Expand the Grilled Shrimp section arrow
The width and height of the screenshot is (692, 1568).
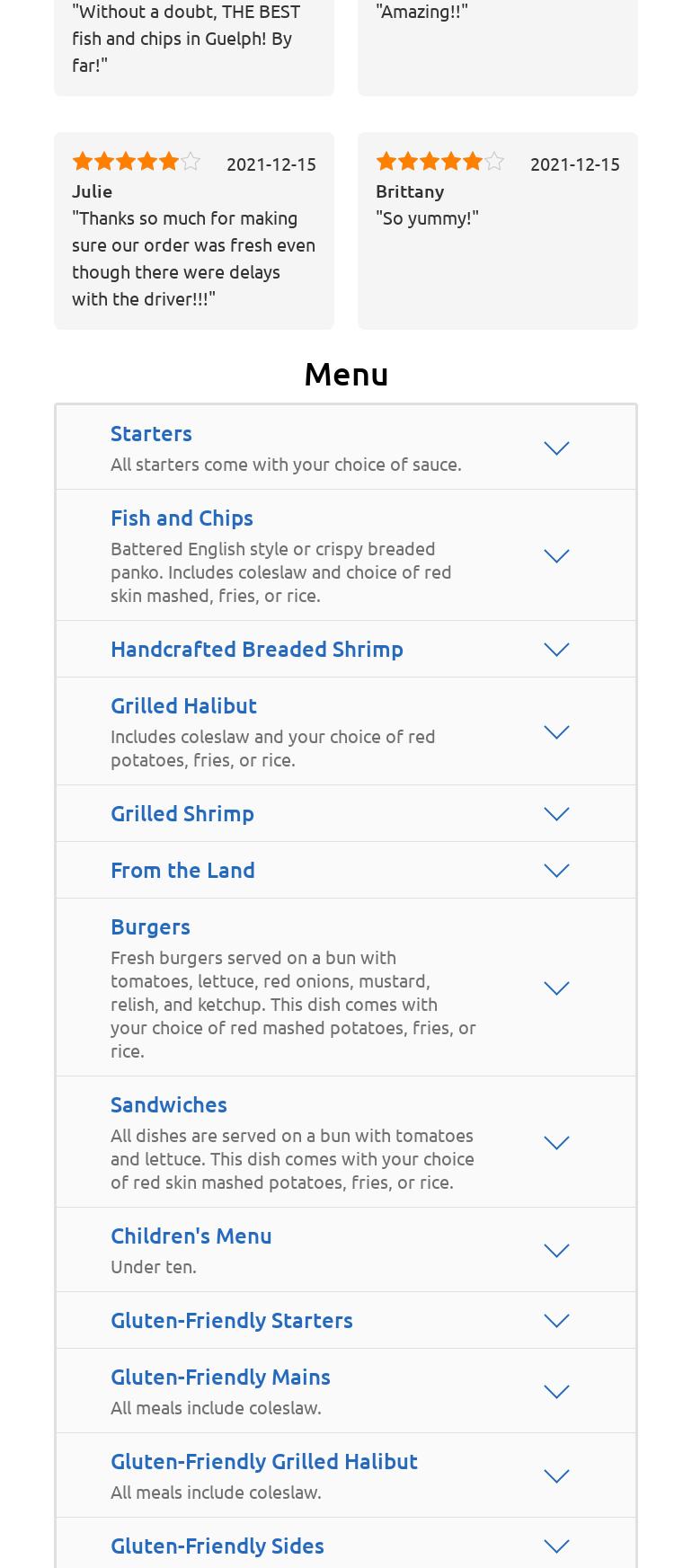(x=556, y=813)
